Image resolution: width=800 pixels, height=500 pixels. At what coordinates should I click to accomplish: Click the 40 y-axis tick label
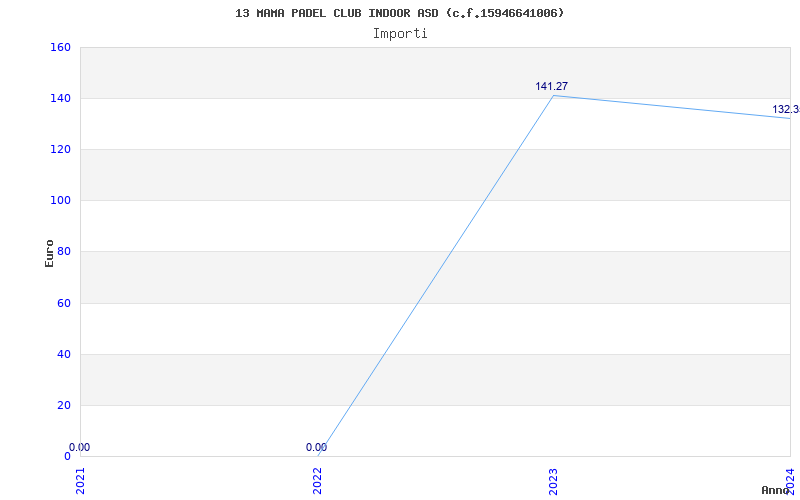tap(63, 355)
